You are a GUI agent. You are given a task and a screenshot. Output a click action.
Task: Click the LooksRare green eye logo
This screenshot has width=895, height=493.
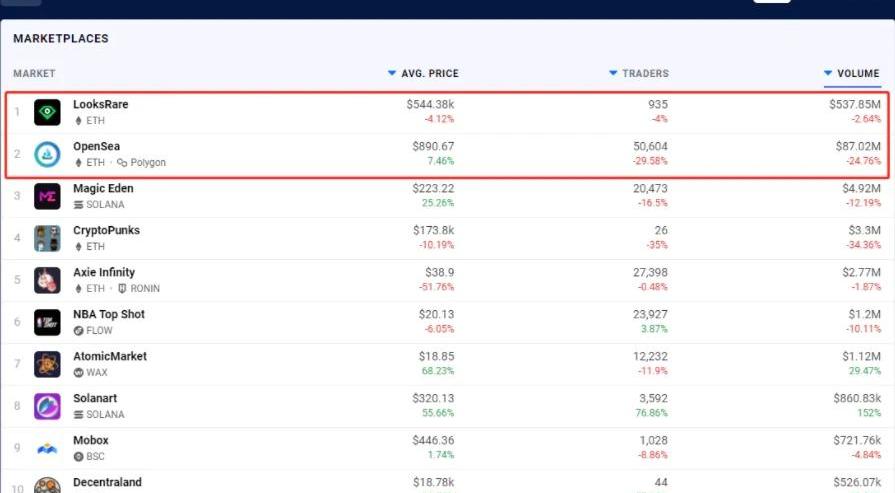47,112
